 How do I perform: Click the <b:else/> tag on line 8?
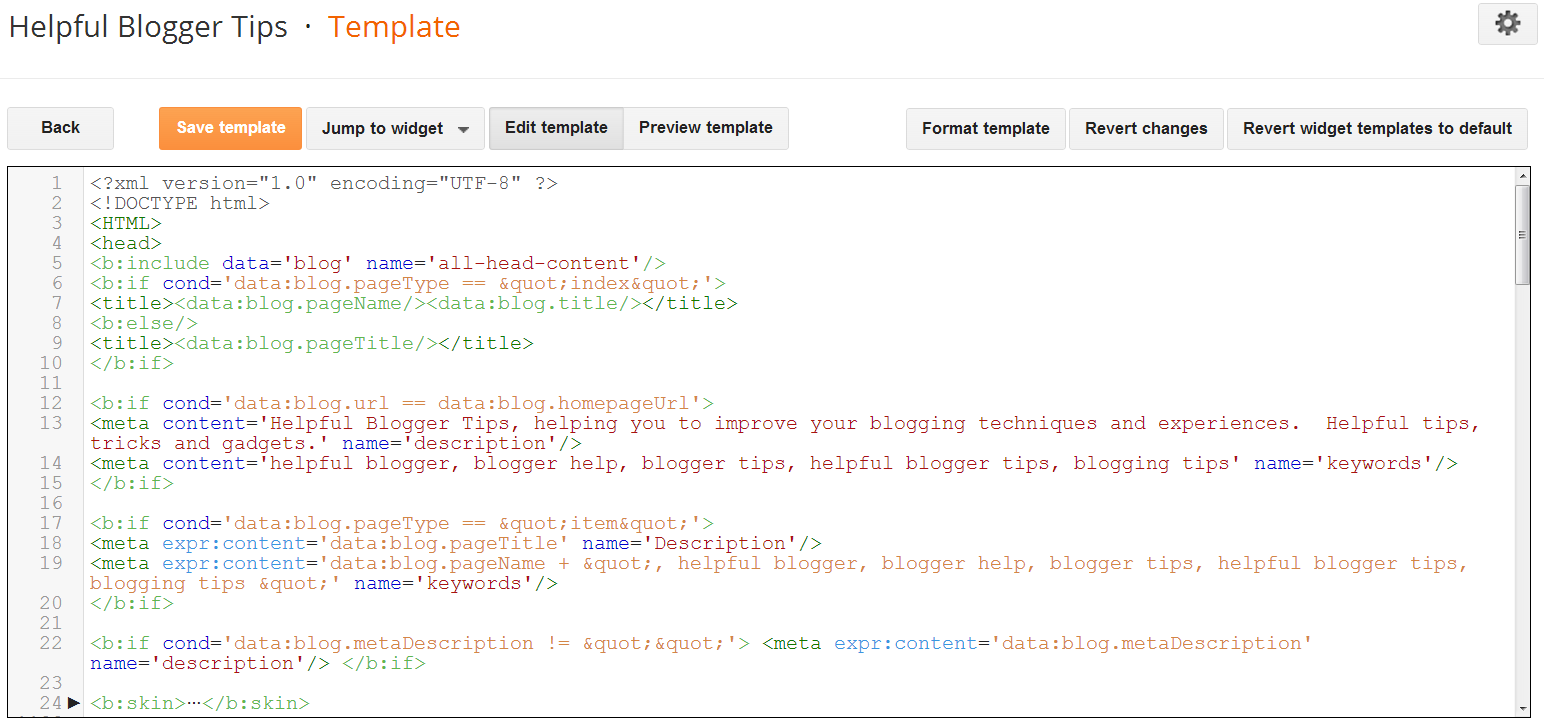pyautogui.click(x=144, y=323)
